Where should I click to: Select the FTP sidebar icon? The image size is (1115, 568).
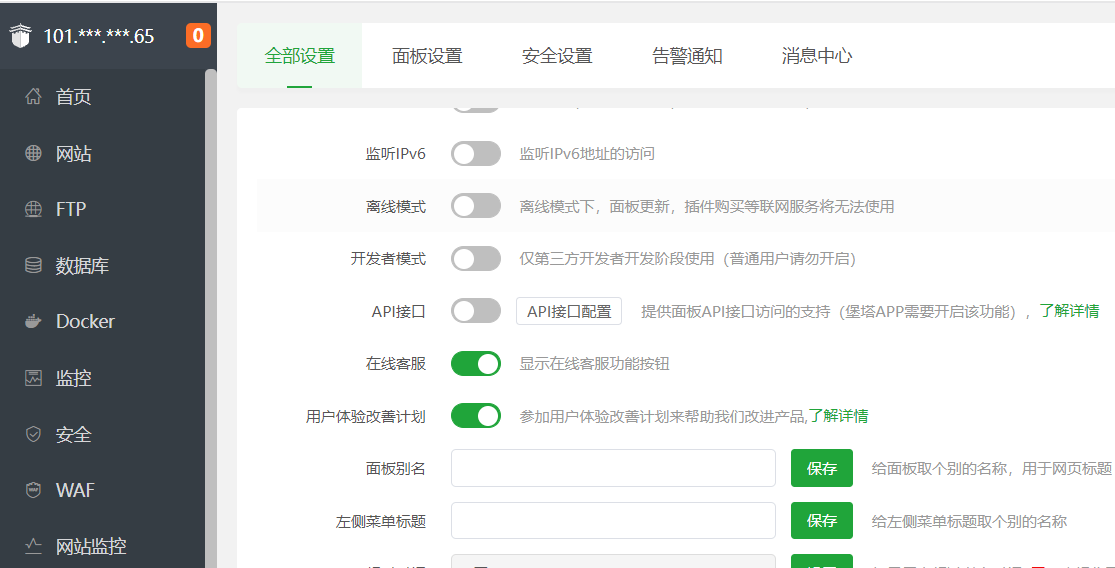click(x=34, y=209)
